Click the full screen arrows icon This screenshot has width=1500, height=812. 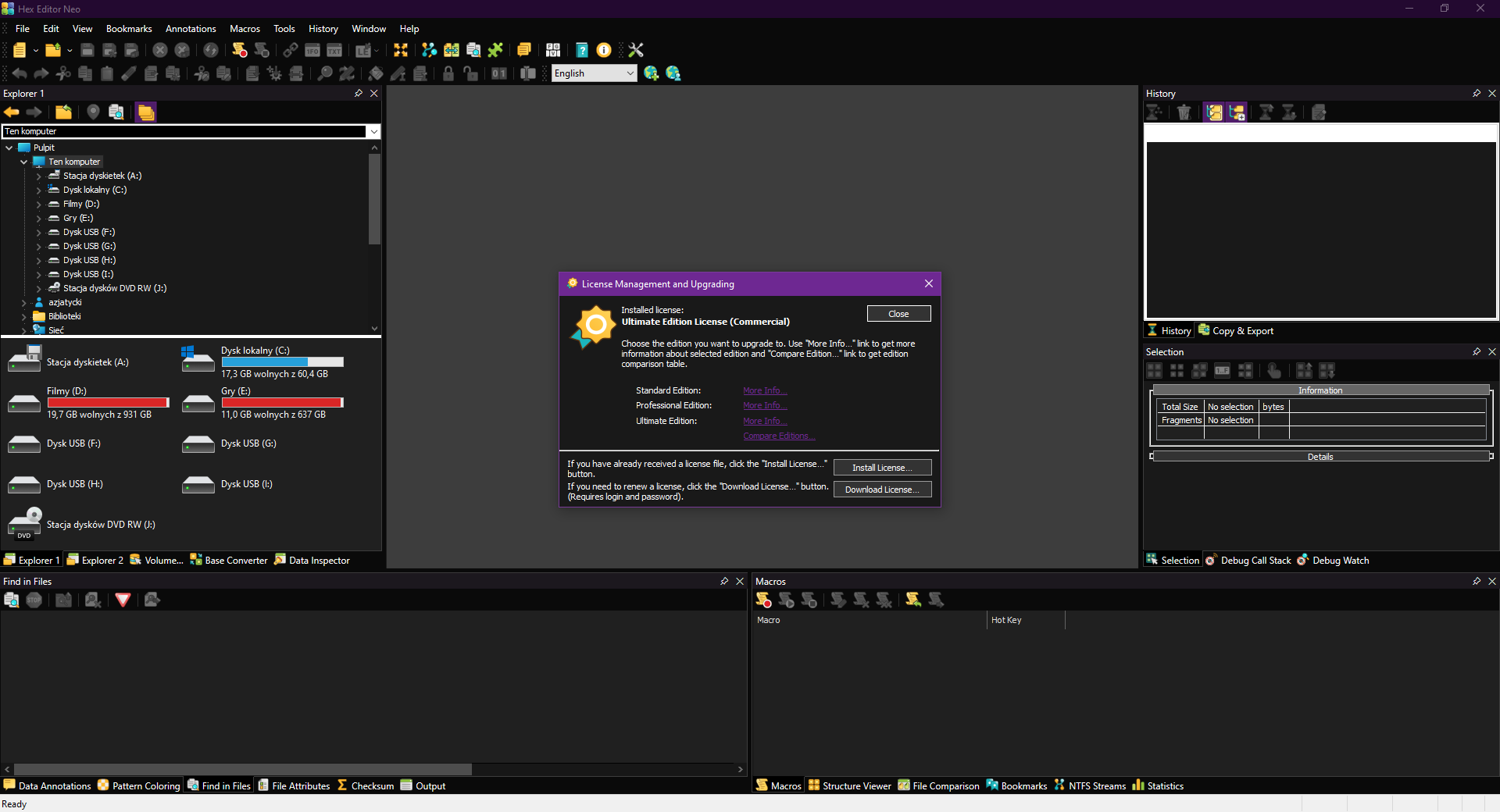pyautogui.click(x=401, y=50)
